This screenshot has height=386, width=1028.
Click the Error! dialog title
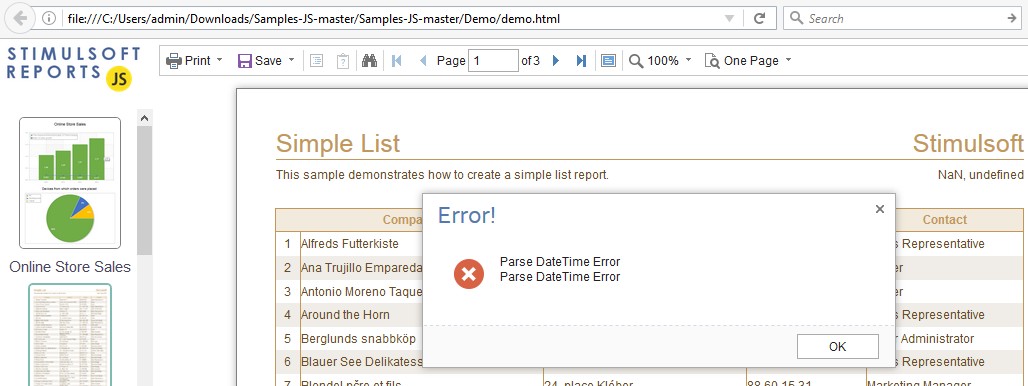click(467, 215)
